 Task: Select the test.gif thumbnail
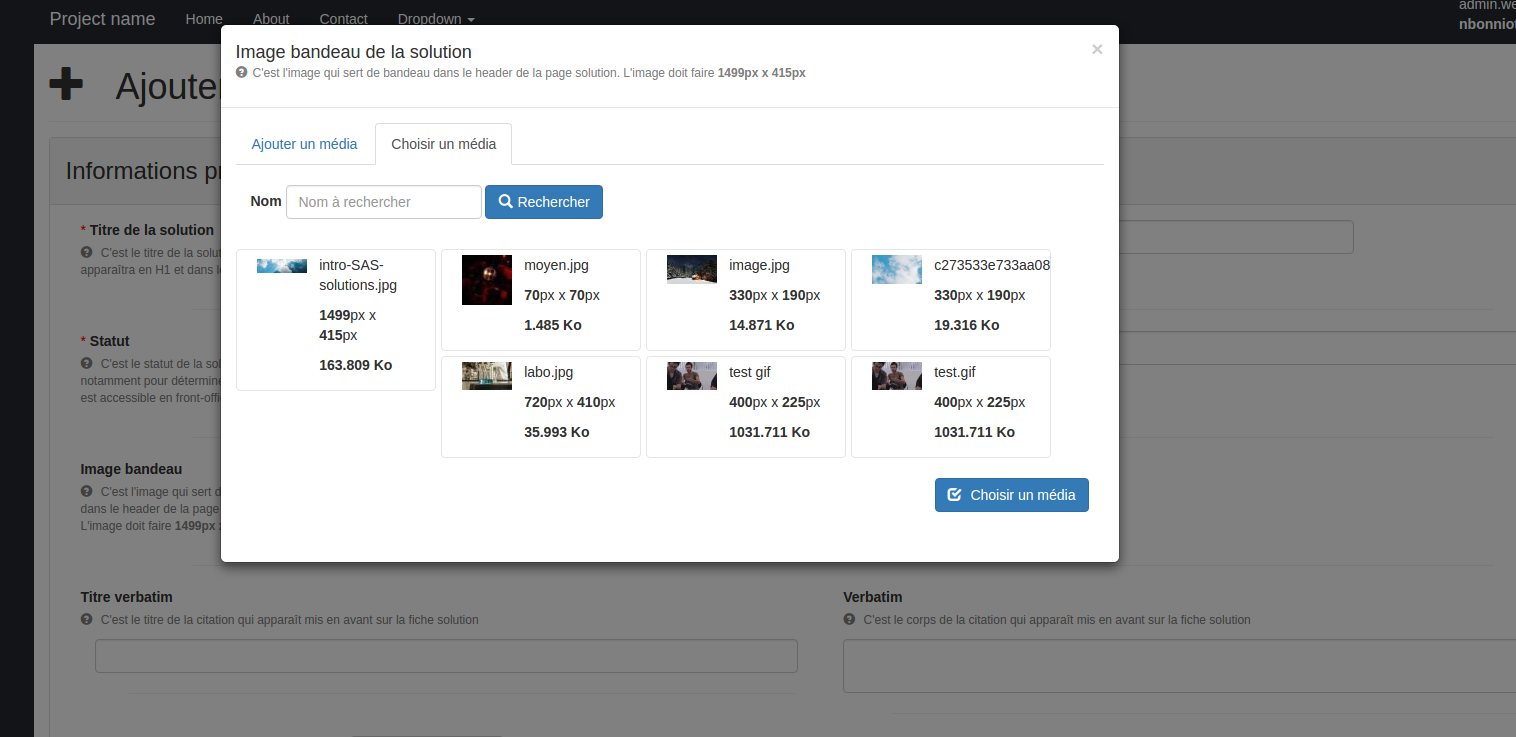pos(897,376)
